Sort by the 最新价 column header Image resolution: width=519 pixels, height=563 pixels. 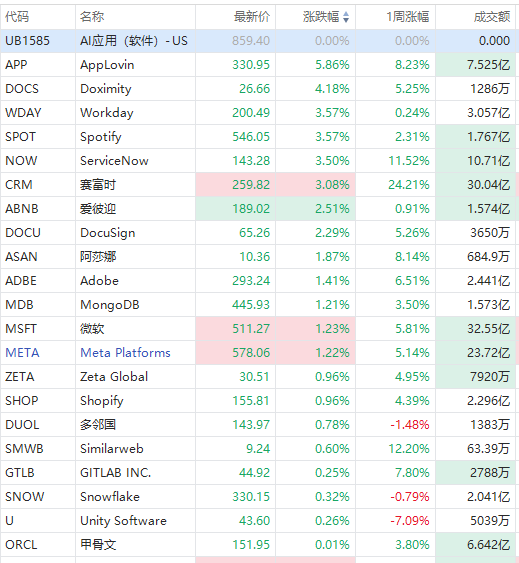[x=251, y=17]
